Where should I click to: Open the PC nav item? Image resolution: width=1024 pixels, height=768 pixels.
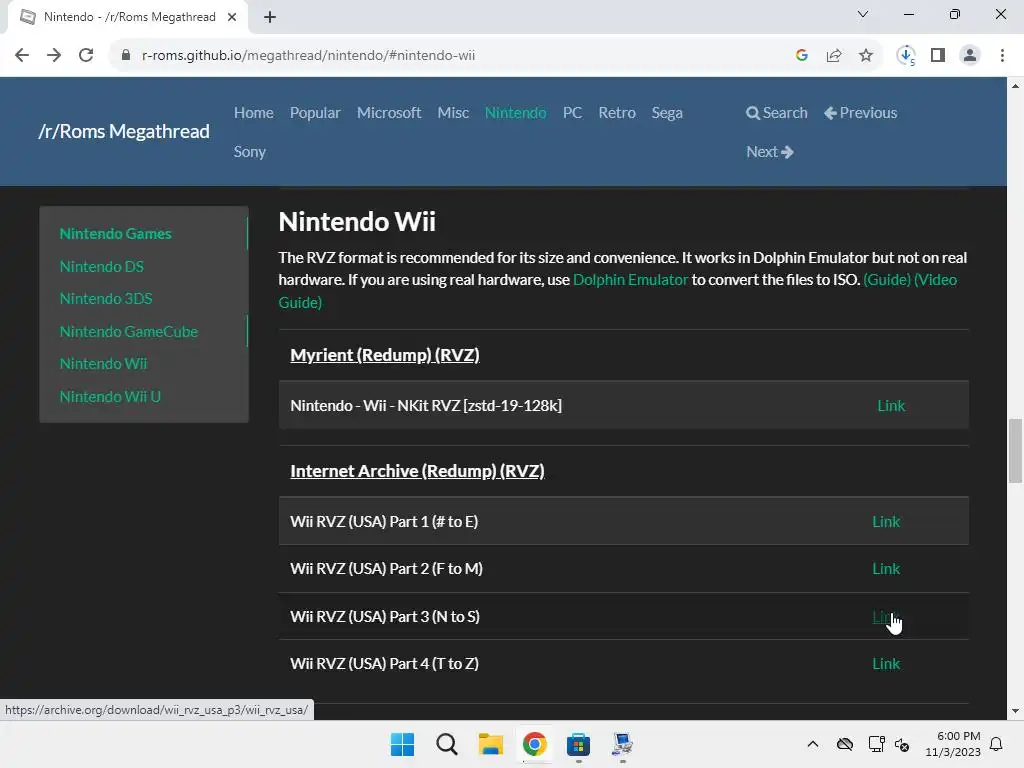572,112
